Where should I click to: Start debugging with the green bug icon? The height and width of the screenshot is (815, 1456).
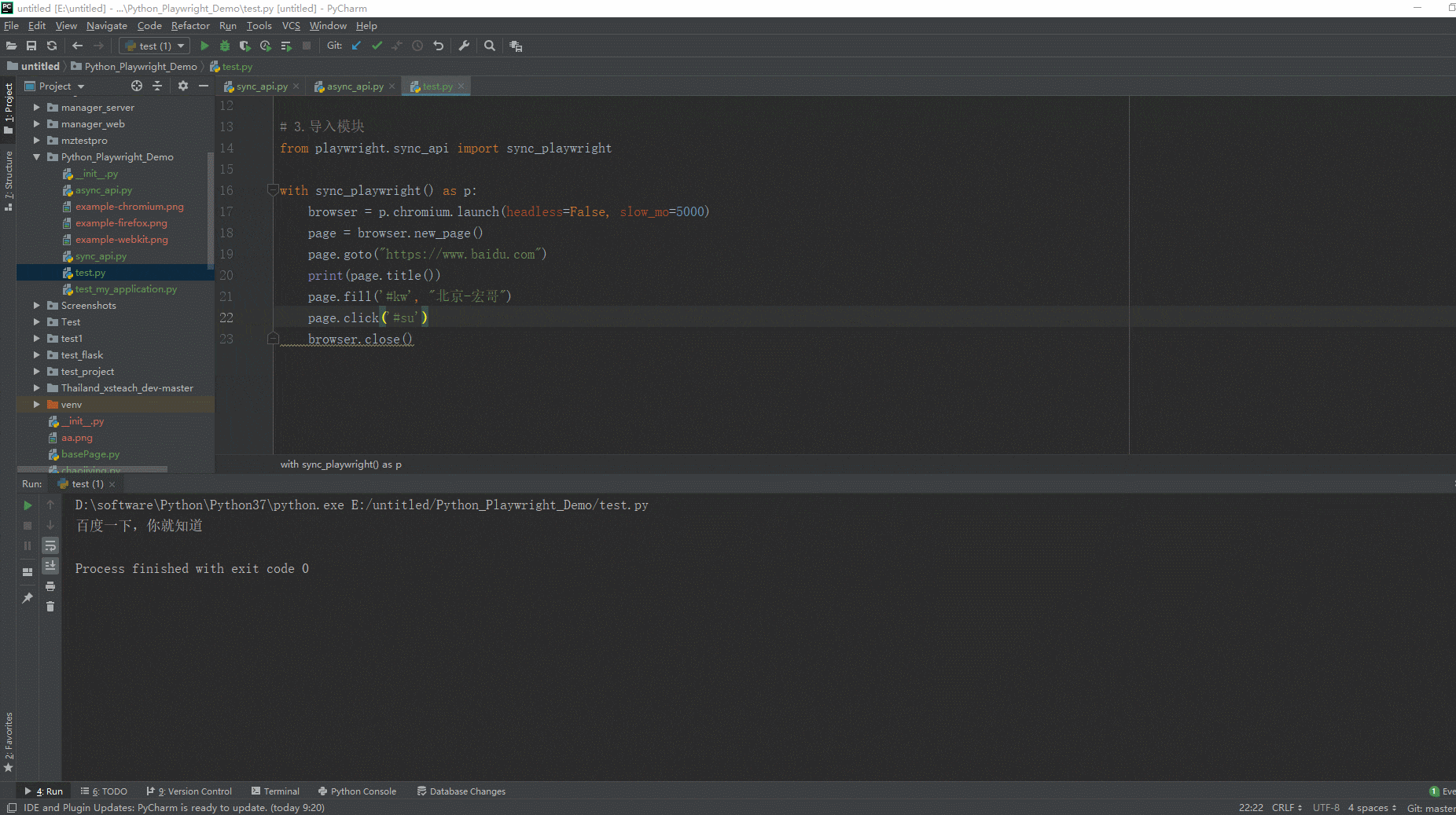tap(225, 46)
